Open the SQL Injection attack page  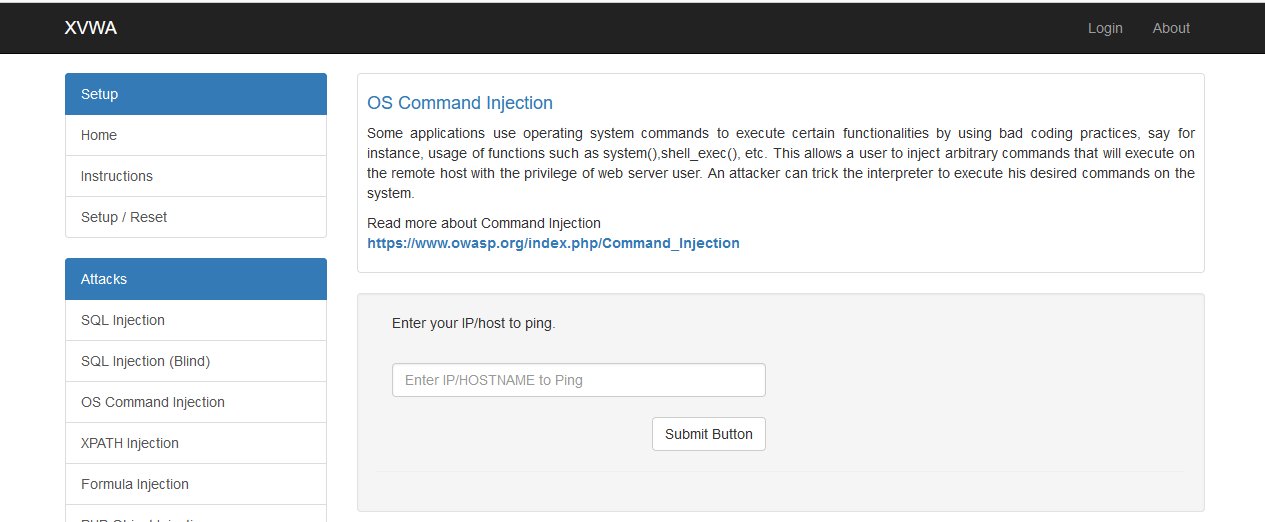point(196,320)
